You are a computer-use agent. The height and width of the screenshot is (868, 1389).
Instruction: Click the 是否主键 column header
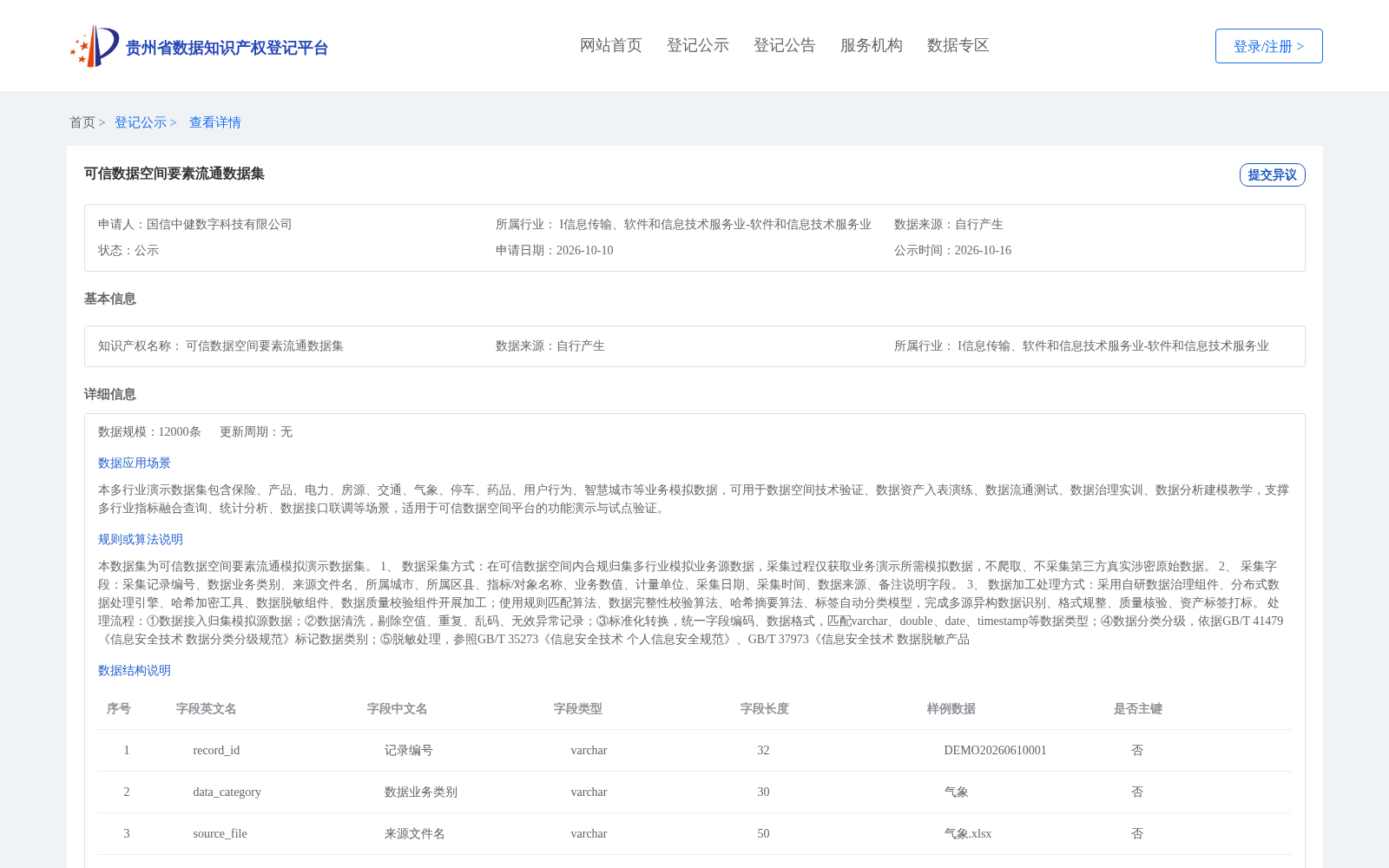click(x=1138, y=708)
